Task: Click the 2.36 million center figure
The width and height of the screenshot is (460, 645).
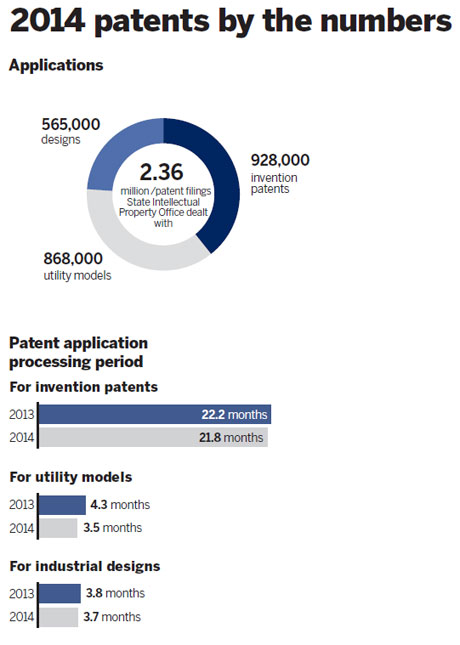Action: coord(161,172)
